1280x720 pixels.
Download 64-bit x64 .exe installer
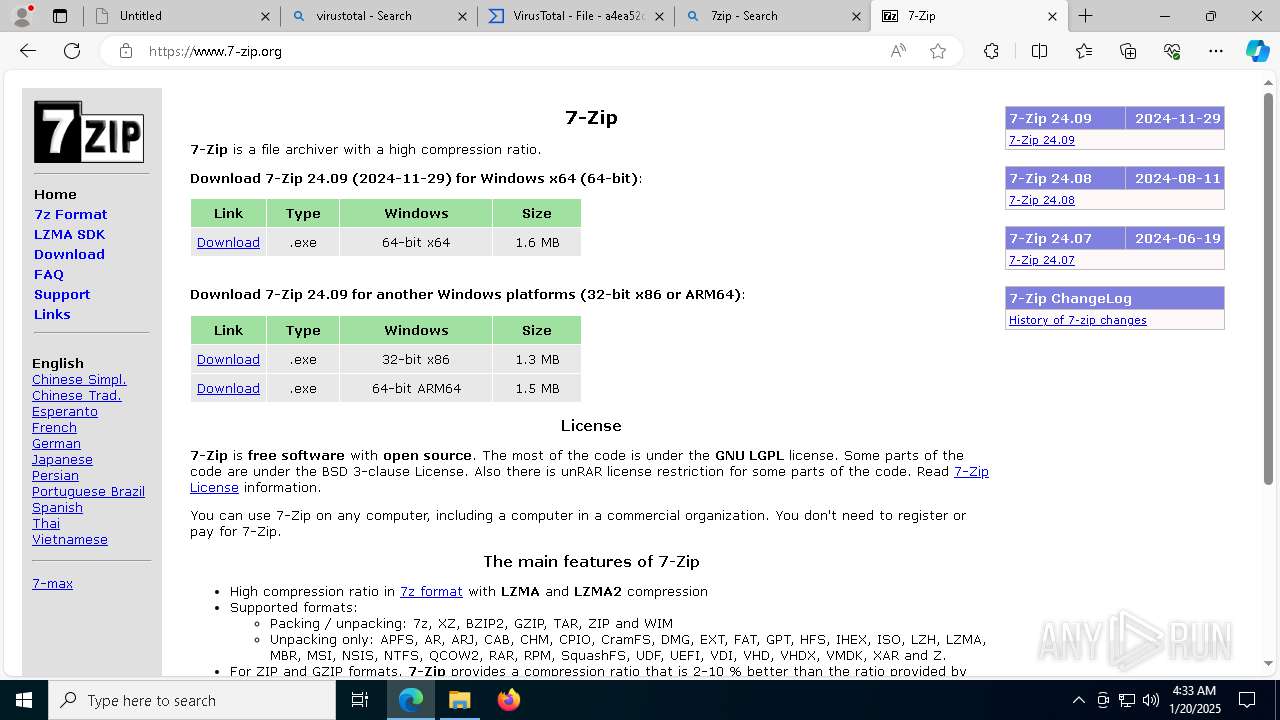click(228, 242)
